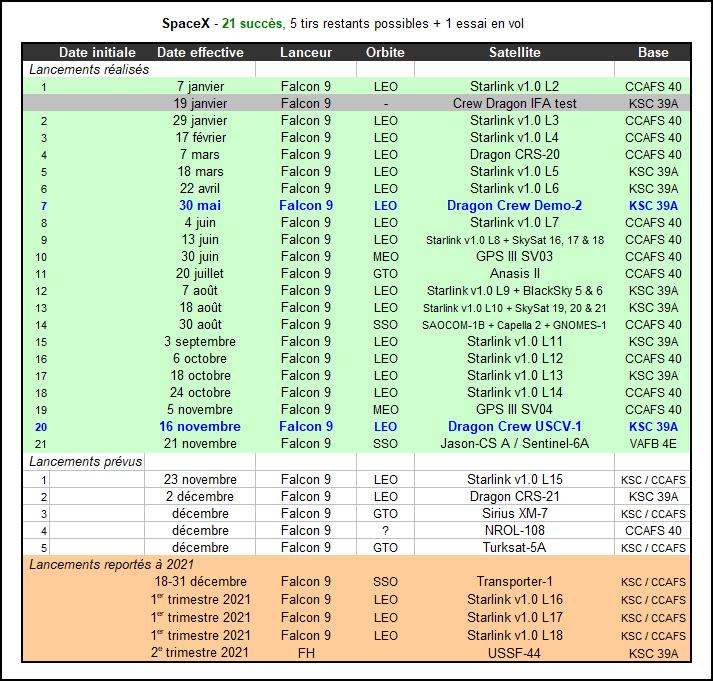The width and height of the screenshot is (713, 681).
Task: Select the 'Starlink v1.0 L7' cell
Action: (x=514, y=222)
